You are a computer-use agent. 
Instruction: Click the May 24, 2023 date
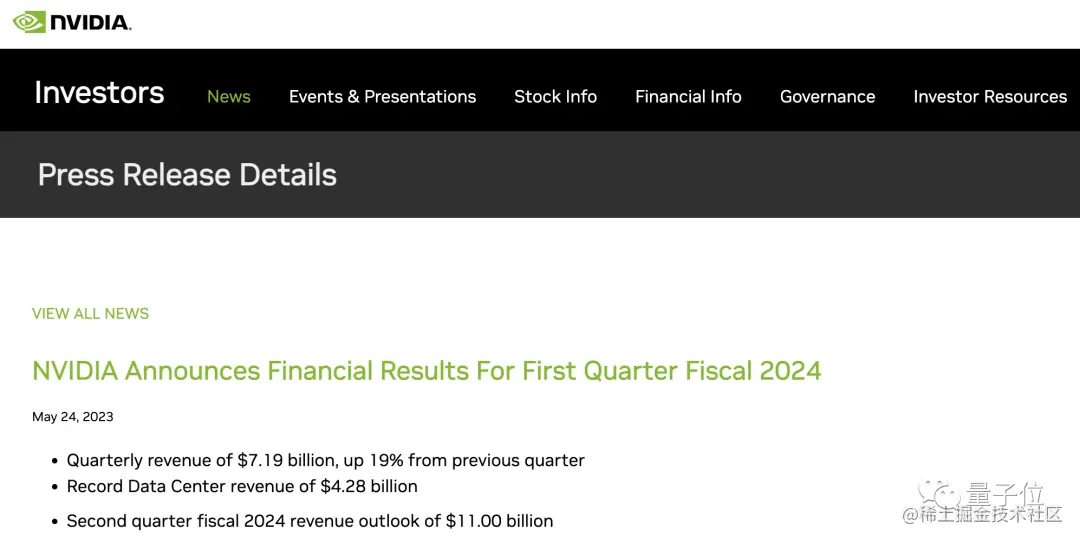pyautogui.click(x=73, y=417)
